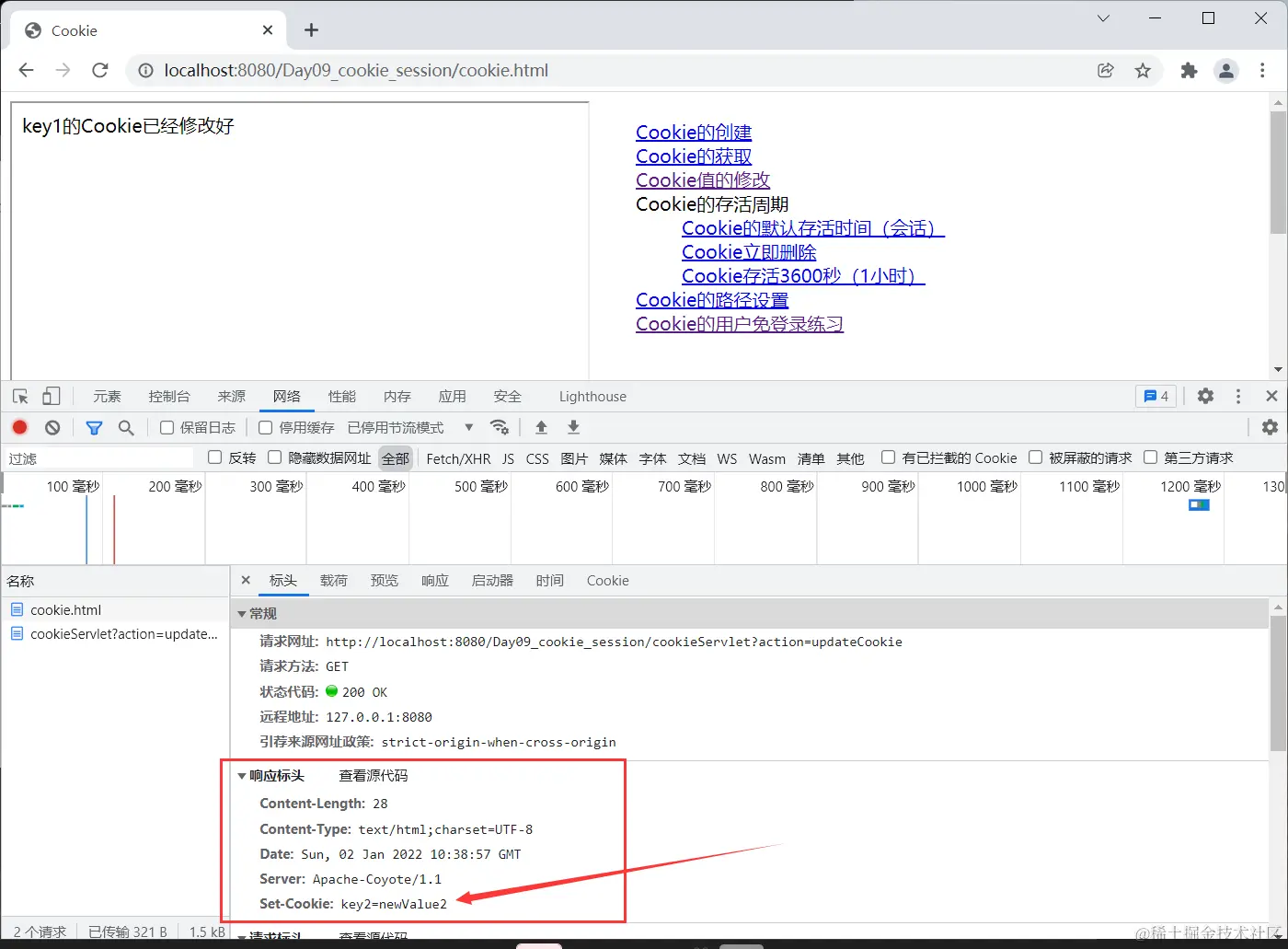
Task: Open network panel settings gear
Action: click(1270, 427)
